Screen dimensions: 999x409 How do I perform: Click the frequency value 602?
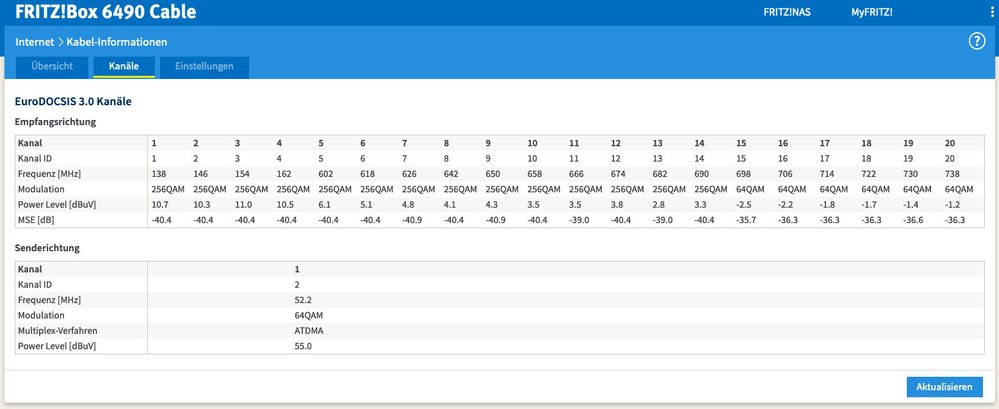click(x=325, y=174)
